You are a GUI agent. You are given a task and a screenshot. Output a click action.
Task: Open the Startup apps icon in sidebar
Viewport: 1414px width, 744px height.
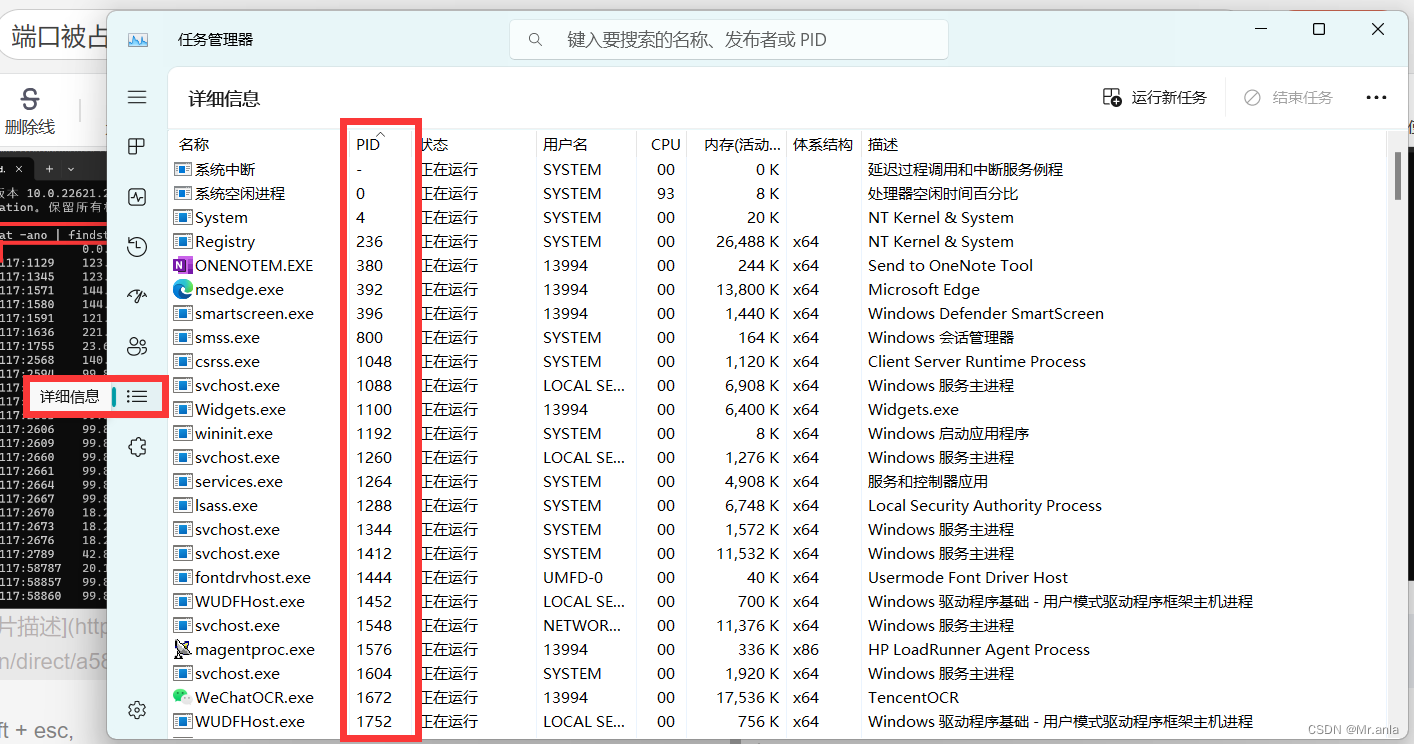click(137, 297)
